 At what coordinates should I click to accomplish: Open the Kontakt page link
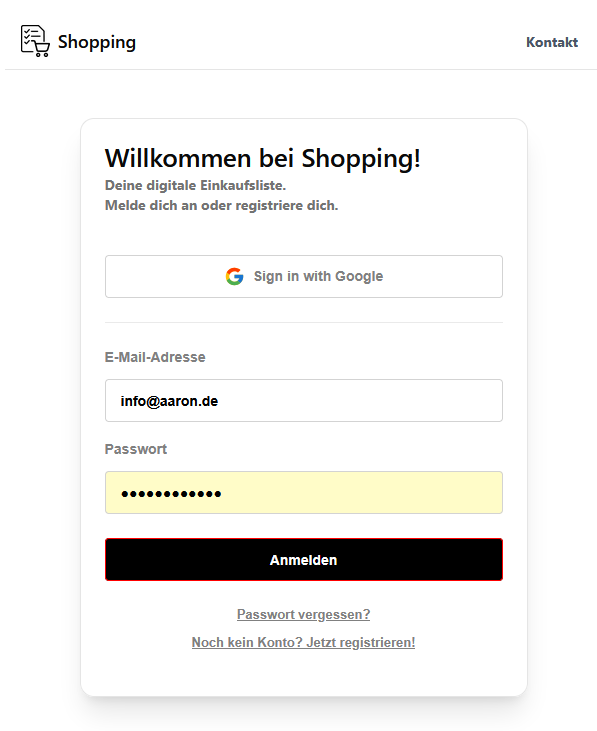coord(552,42)
